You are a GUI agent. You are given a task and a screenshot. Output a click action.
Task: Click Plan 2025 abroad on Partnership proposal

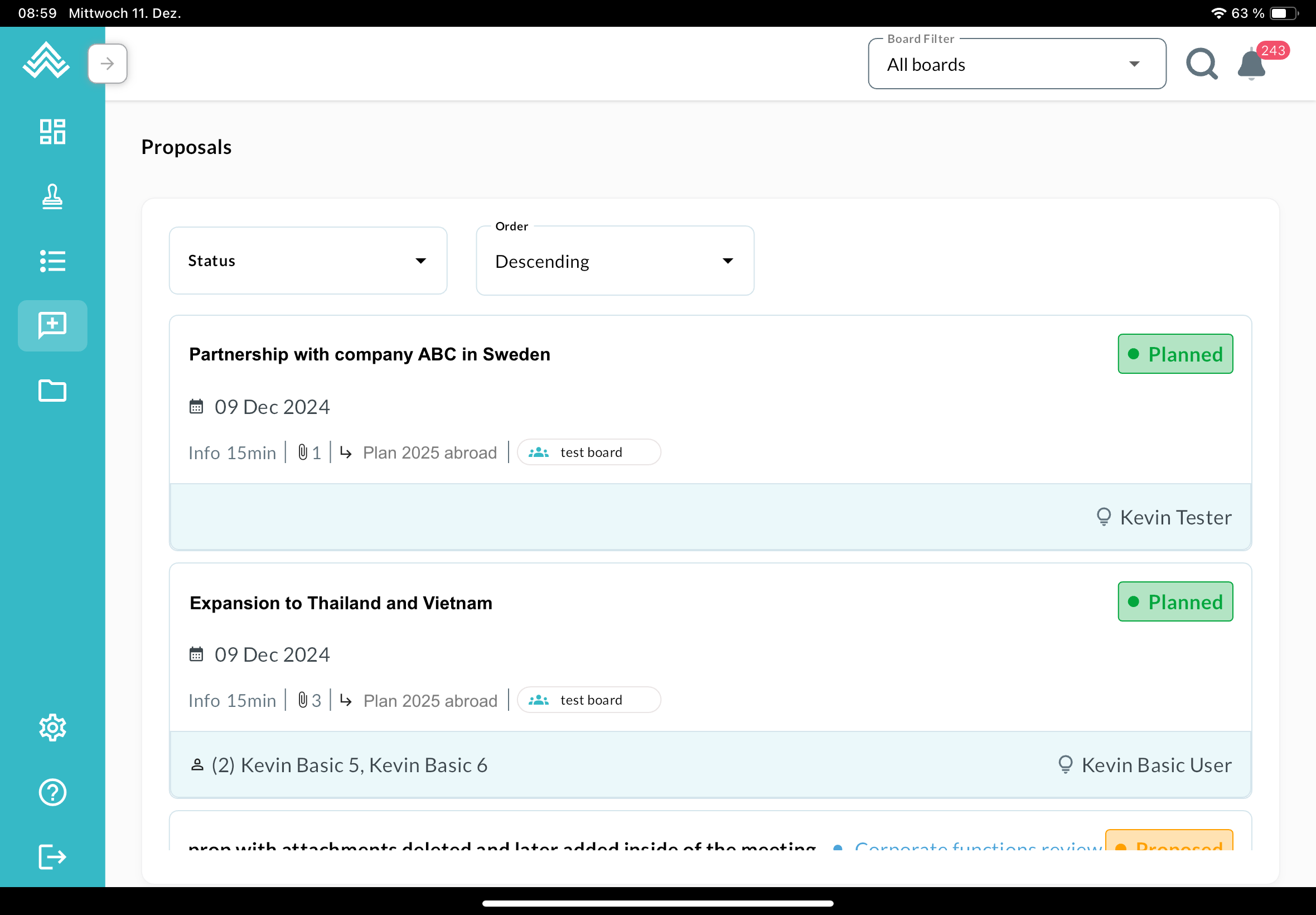pos(430,453)
